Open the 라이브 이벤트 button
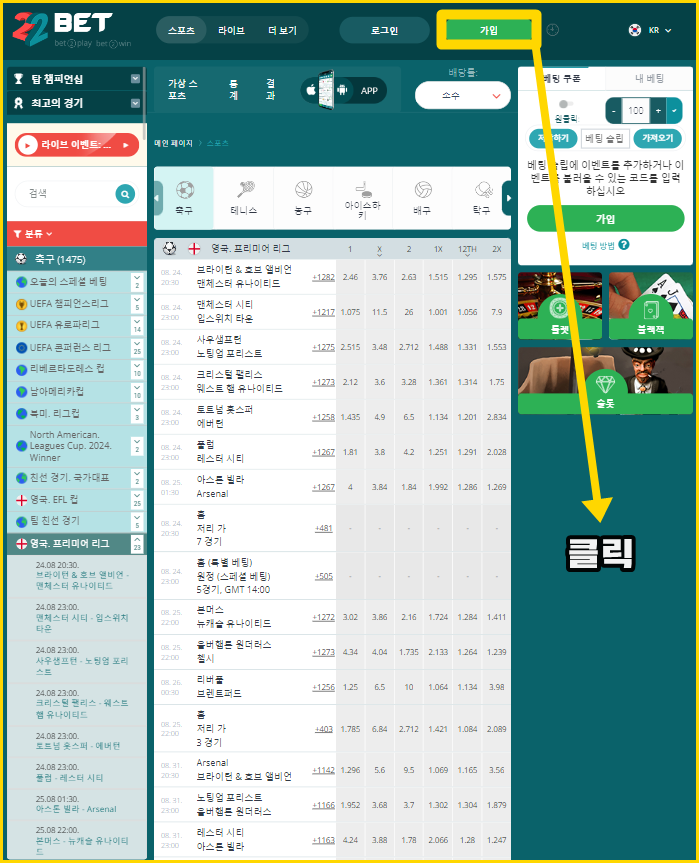 click(77, 145)
